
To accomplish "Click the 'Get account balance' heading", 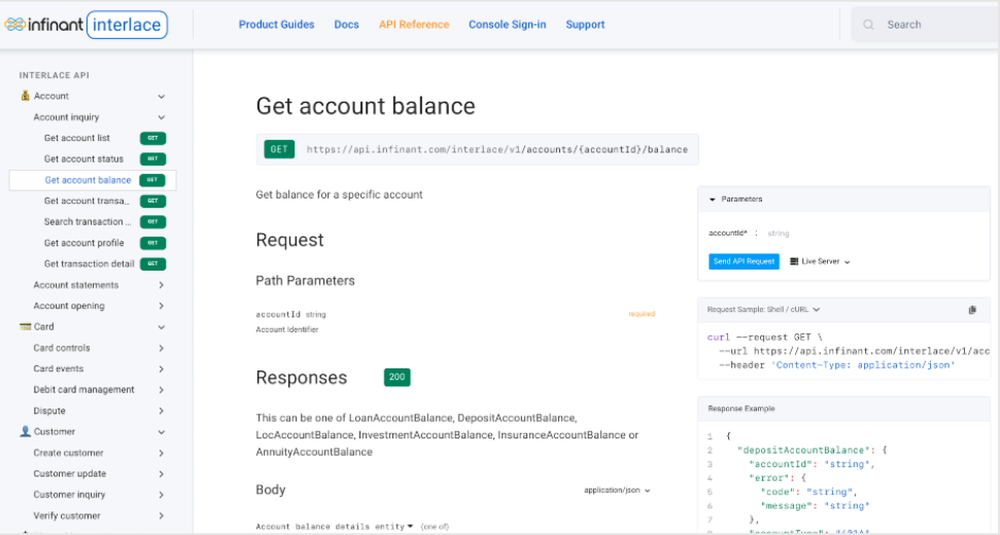I will [365, 106].
